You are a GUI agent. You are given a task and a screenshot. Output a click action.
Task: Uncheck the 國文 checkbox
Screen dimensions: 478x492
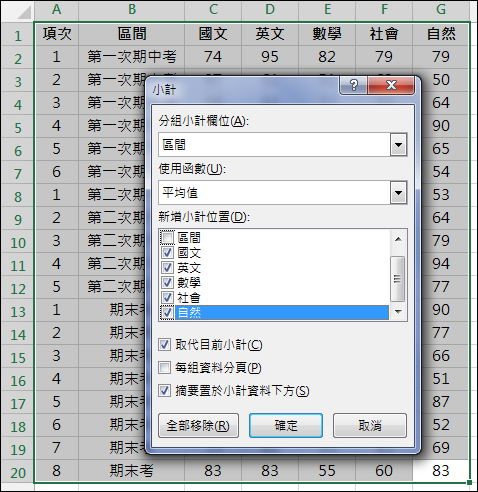point(167,253)
